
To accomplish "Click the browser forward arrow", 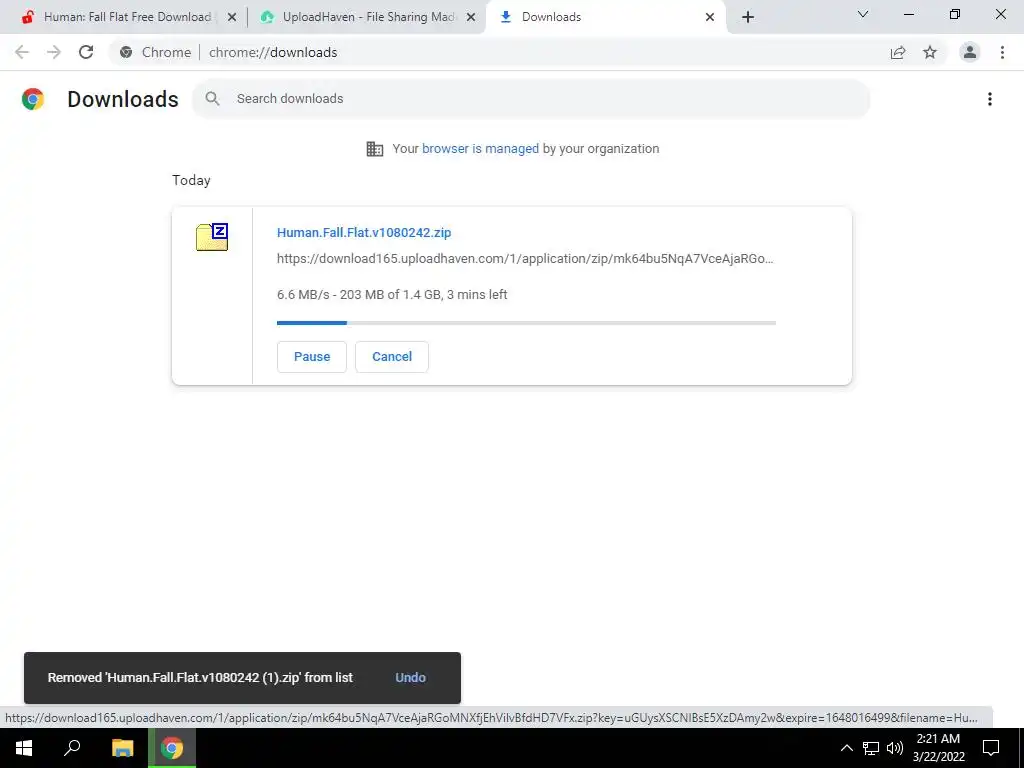I will [x=54, y=52].
